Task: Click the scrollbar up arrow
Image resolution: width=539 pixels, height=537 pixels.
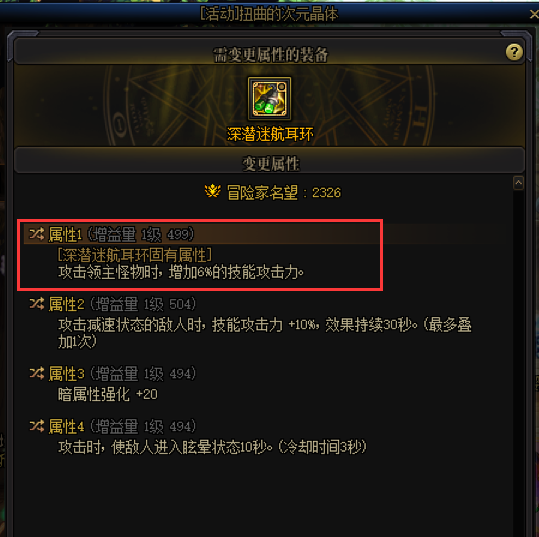Action: point(518,183)
